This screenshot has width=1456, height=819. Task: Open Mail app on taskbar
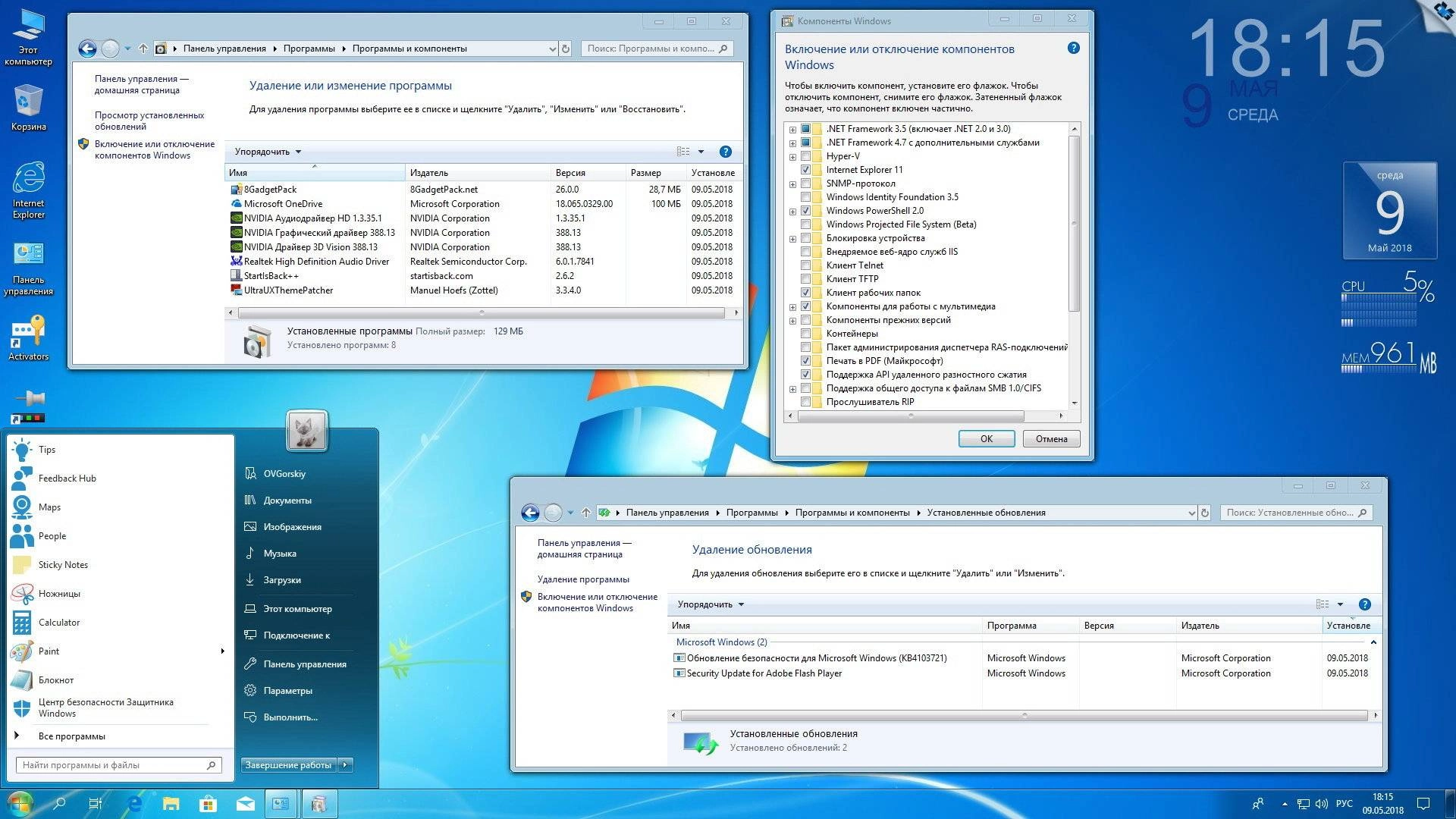click(x=245, y=804)
